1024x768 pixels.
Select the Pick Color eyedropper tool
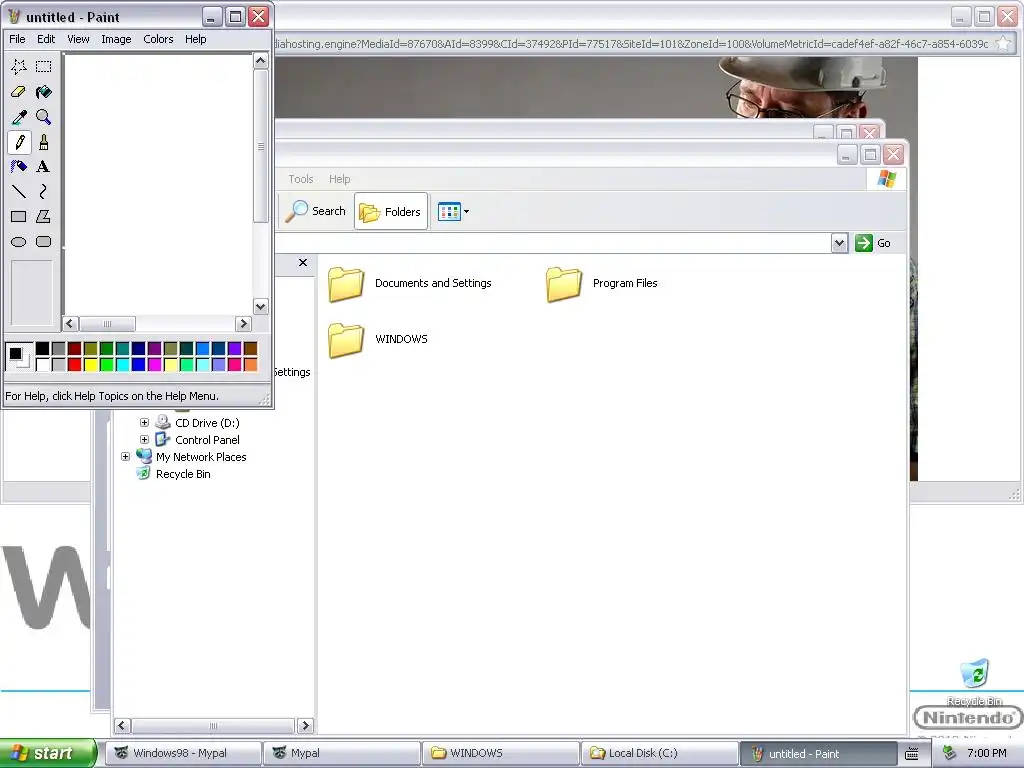click(19, 117)
